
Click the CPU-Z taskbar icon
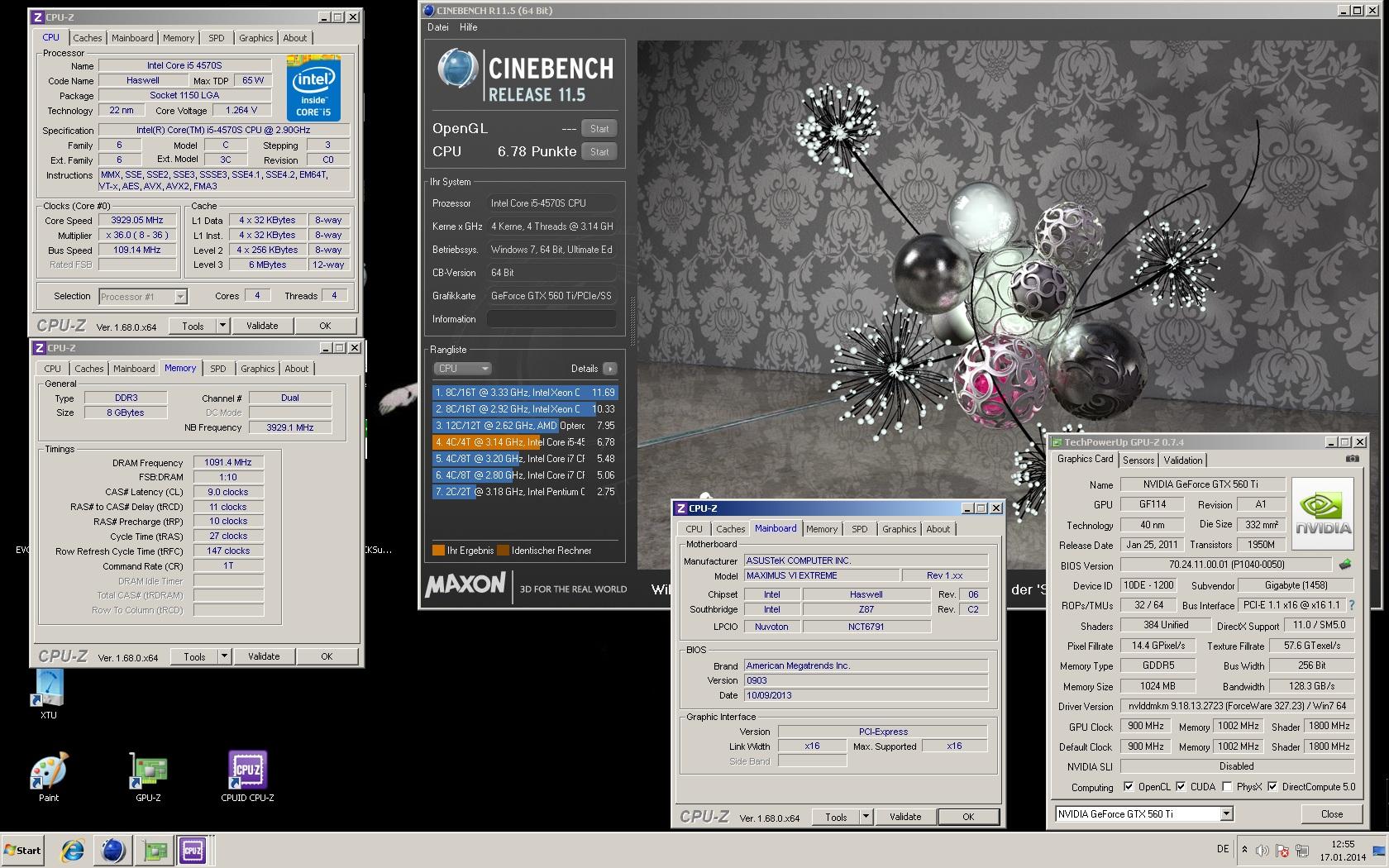coord(193,850)
